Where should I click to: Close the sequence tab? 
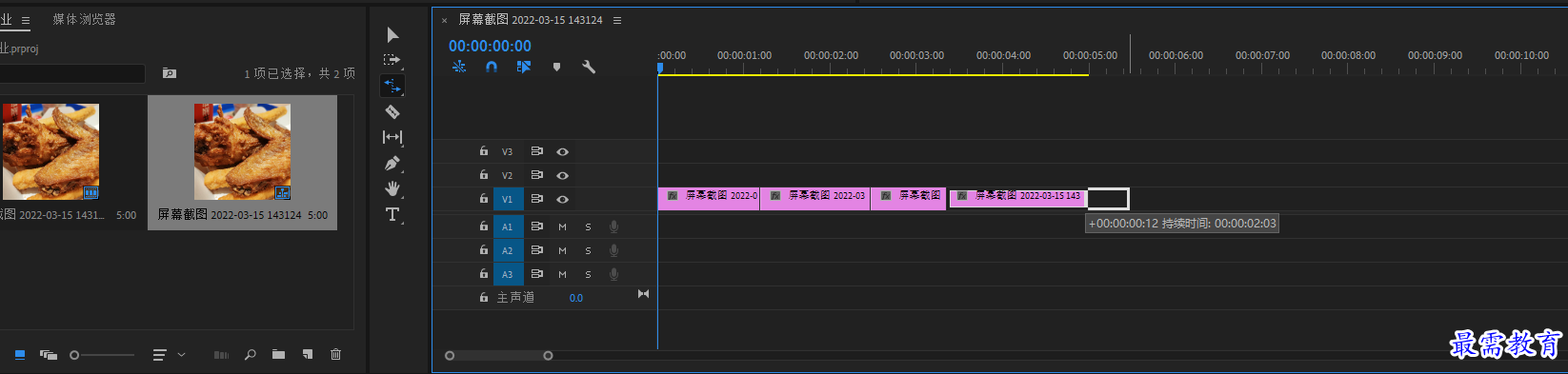444,20
